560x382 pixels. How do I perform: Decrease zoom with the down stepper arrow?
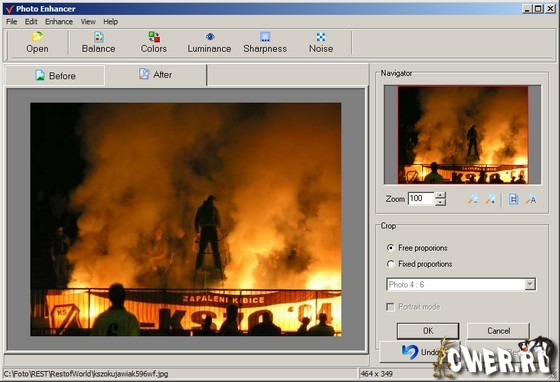pyautogui.click(x=441, y=202)
